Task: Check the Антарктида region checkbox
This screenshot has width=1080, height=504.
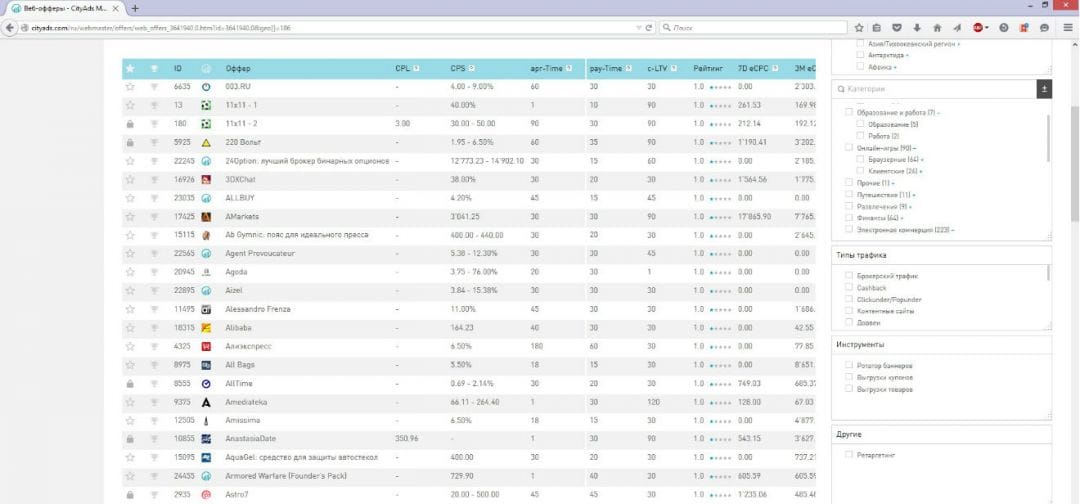Action: 860,55
